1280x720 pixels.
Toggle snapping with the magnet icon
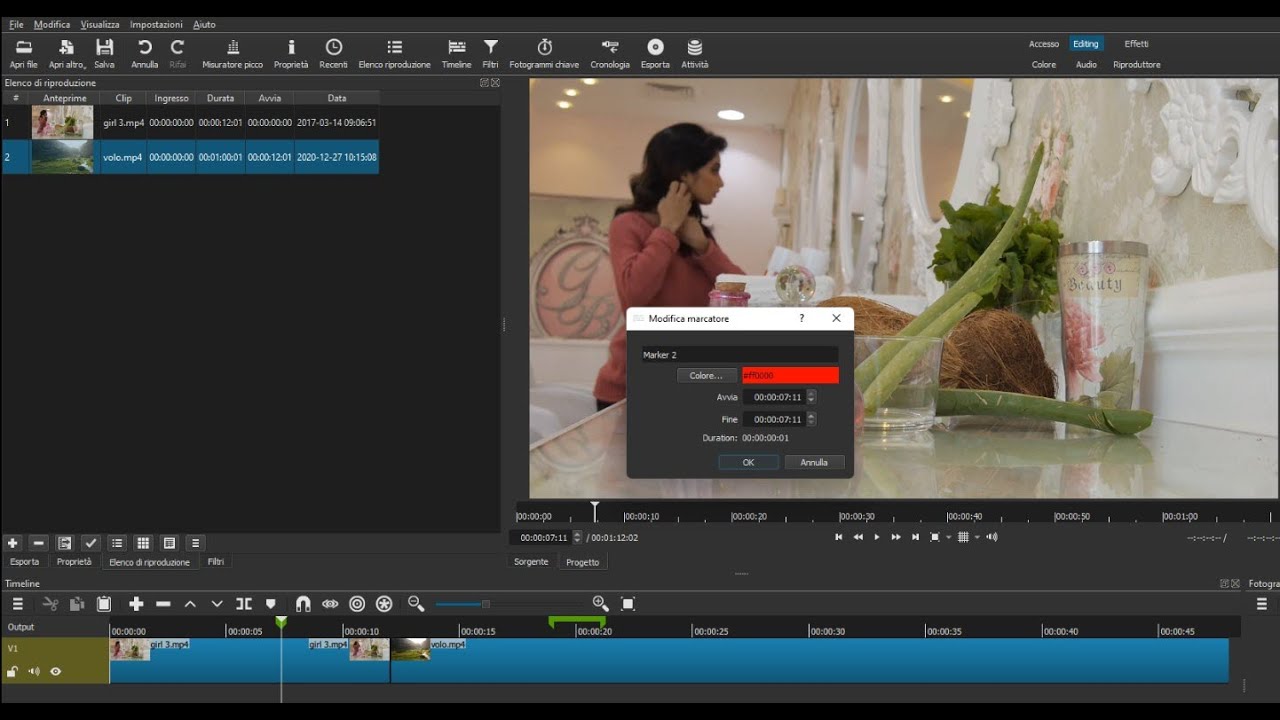pos(303,604)
